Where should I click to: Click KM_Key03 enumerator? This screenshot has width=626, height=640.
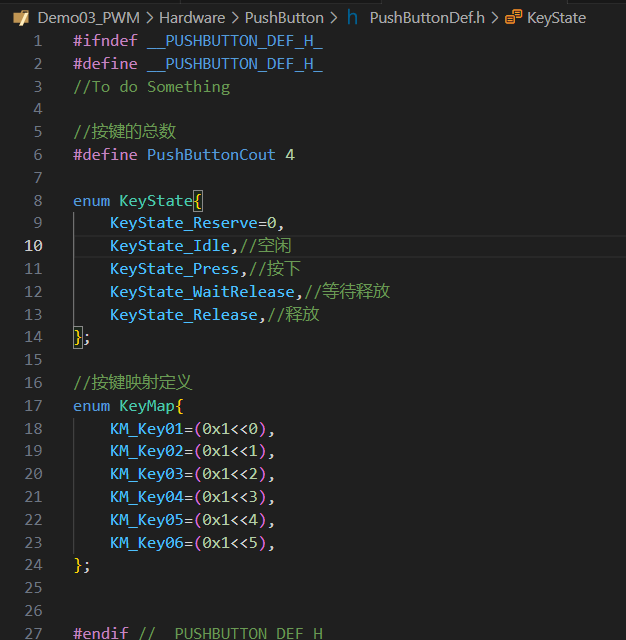point(147,474)
